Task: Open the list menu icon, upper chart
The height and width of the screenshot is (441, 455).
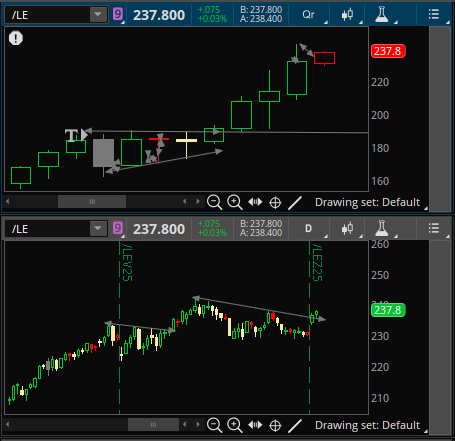Action: [x=434, y=14]
